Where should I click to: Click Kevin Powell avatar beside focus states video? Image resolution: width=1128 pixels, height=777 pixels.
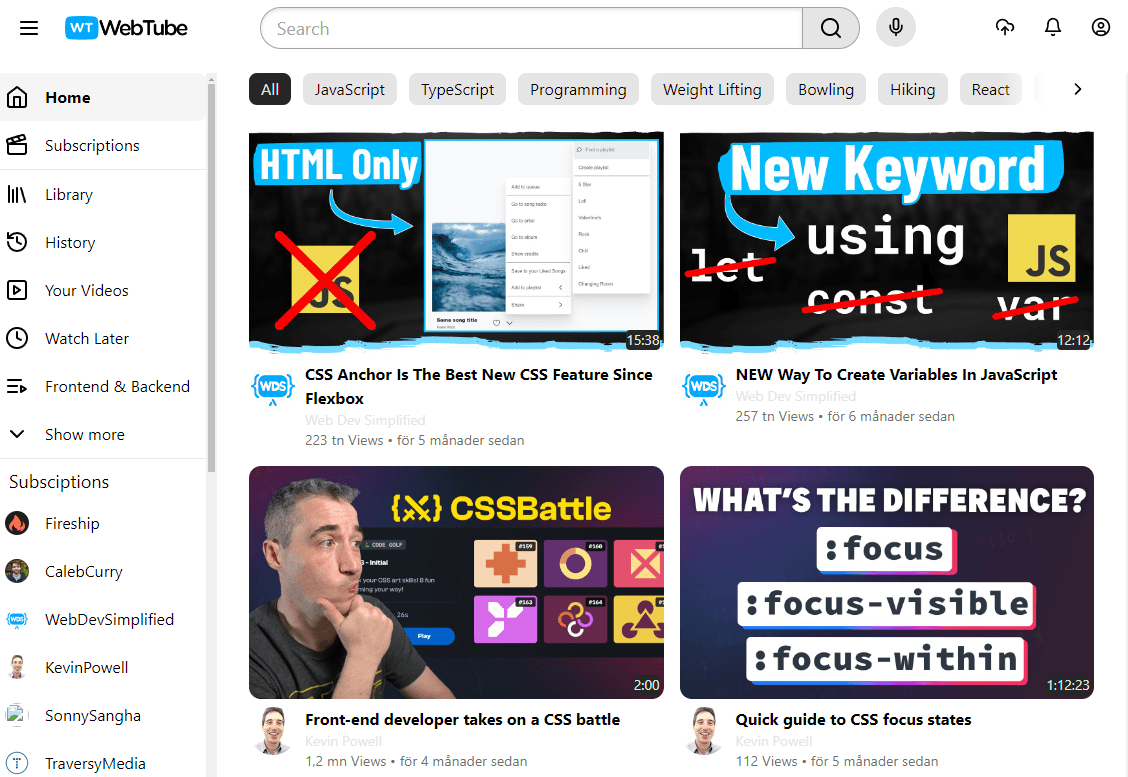pyautogui.click(x=704, y=730)
